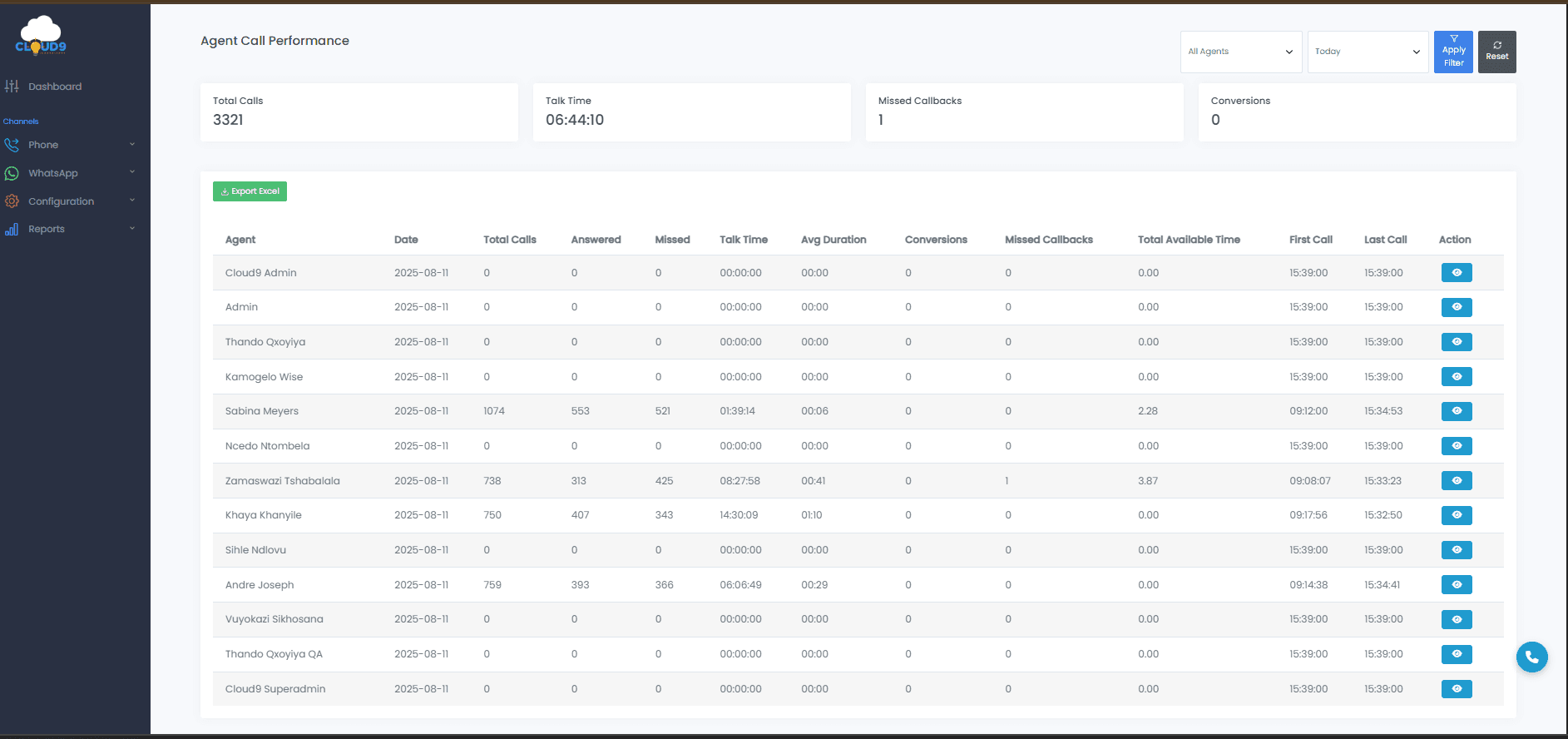
Task: Open eye action for Ncedo Ntombela
Action: (x=1457, y=446)
